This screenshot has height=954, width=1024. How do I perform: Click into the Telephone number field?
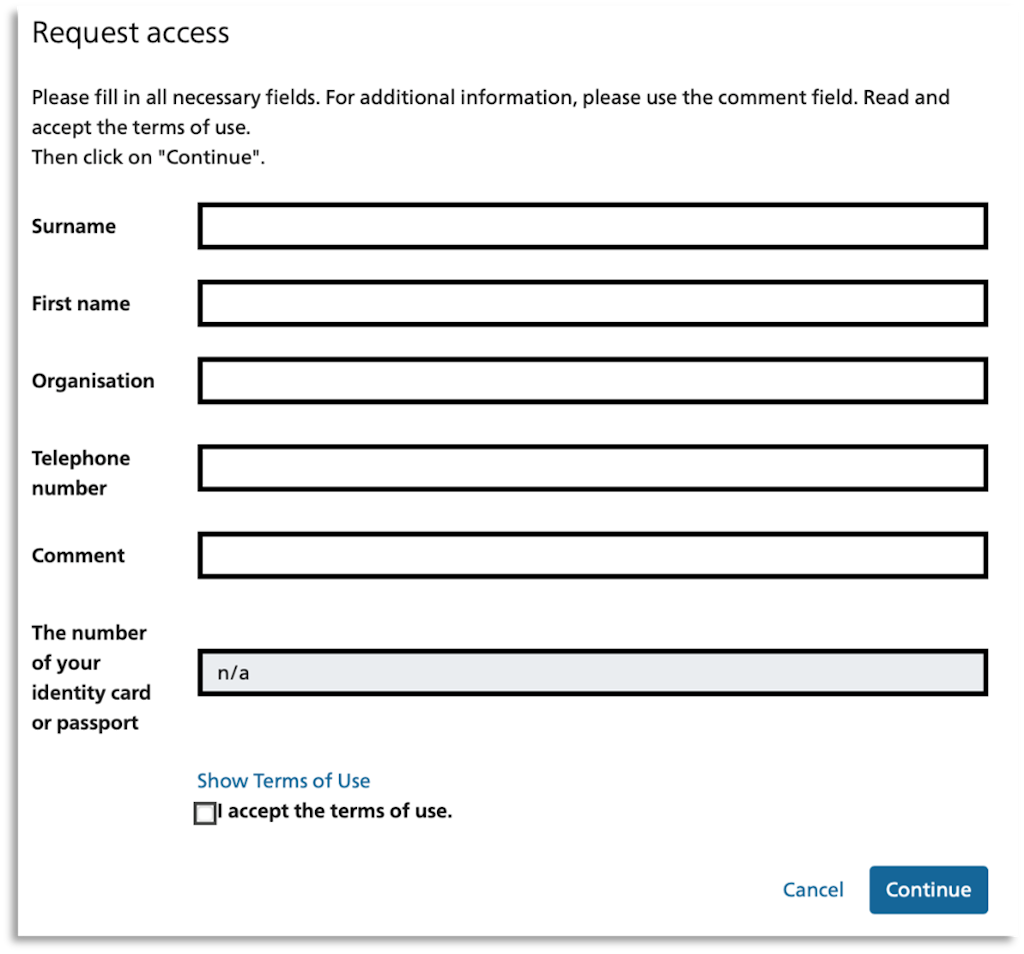coord(590,467)
